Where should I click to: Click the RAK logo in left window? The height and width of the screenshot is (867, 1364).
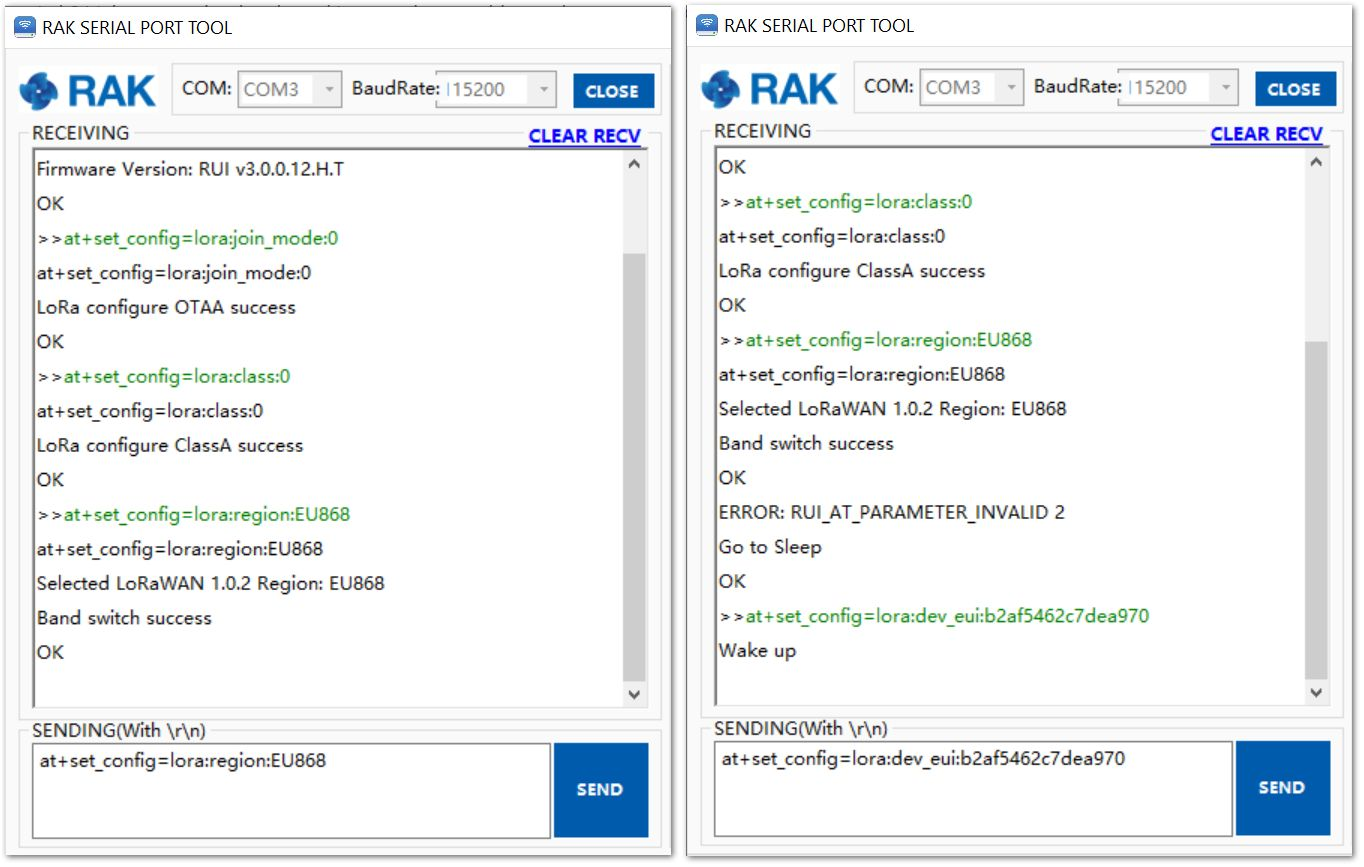[88, 90]
